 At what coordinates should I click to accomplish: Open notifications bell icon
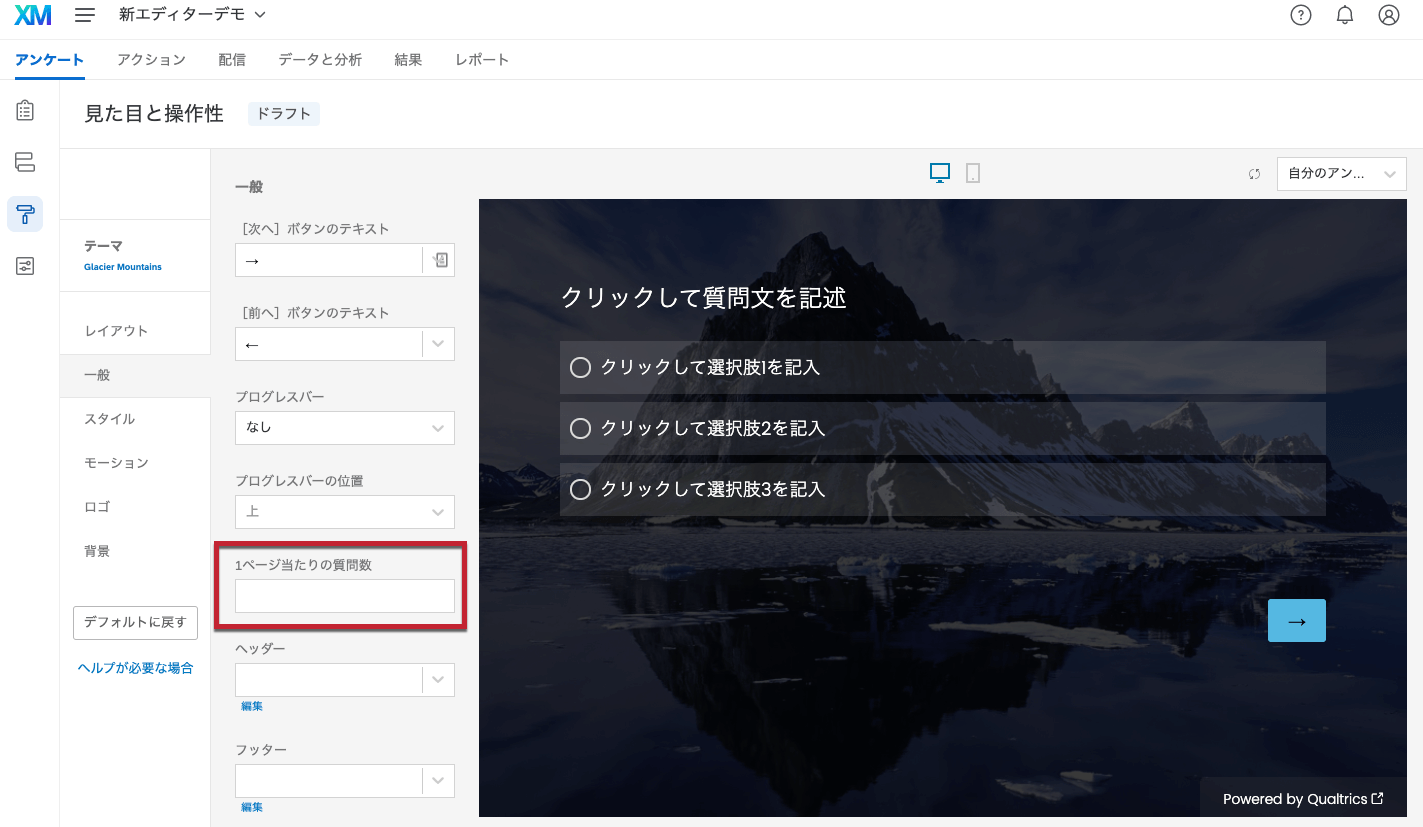coord(1345,15)
